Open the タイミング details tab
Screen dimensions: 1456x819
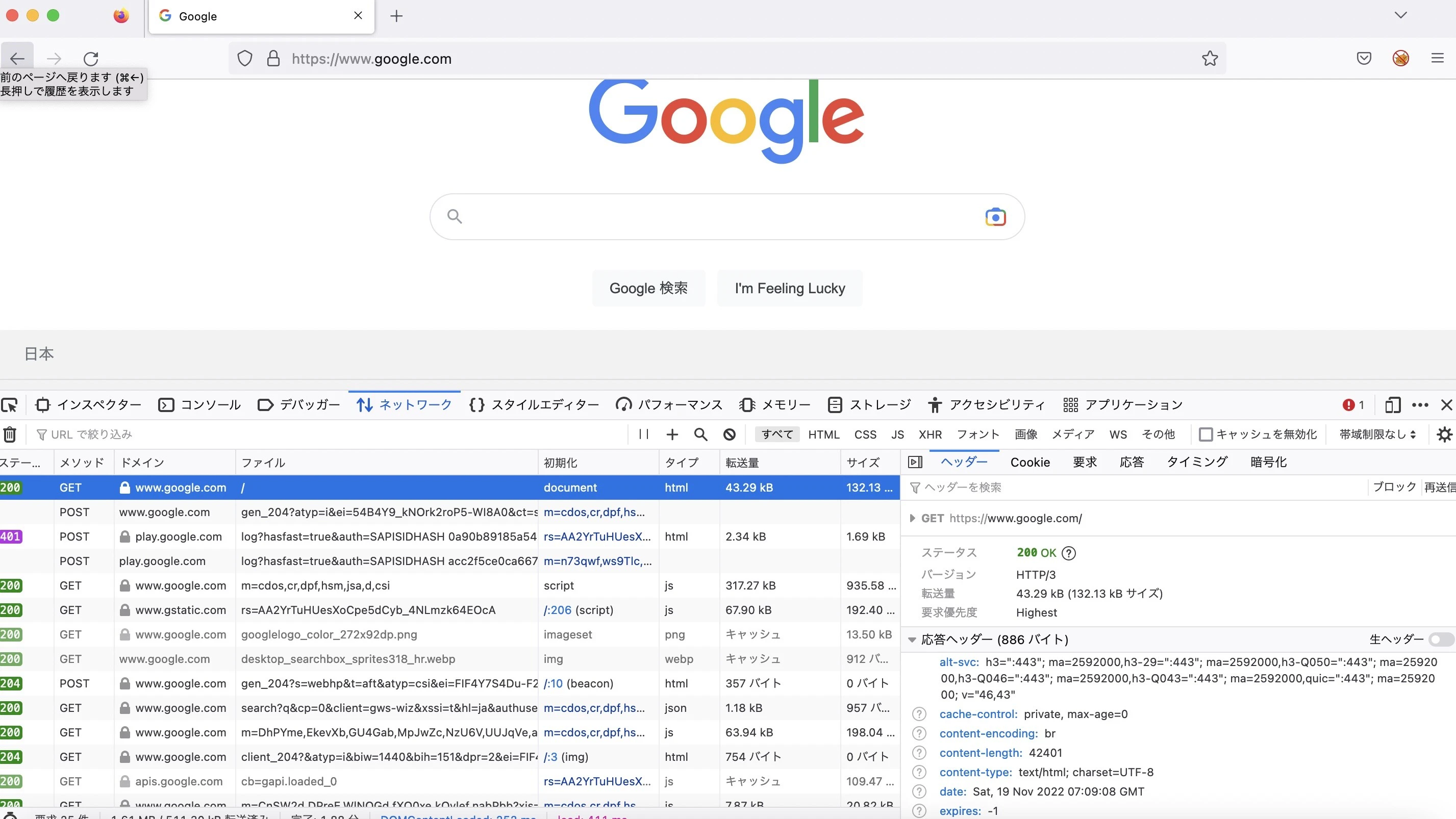[1197, 462]
